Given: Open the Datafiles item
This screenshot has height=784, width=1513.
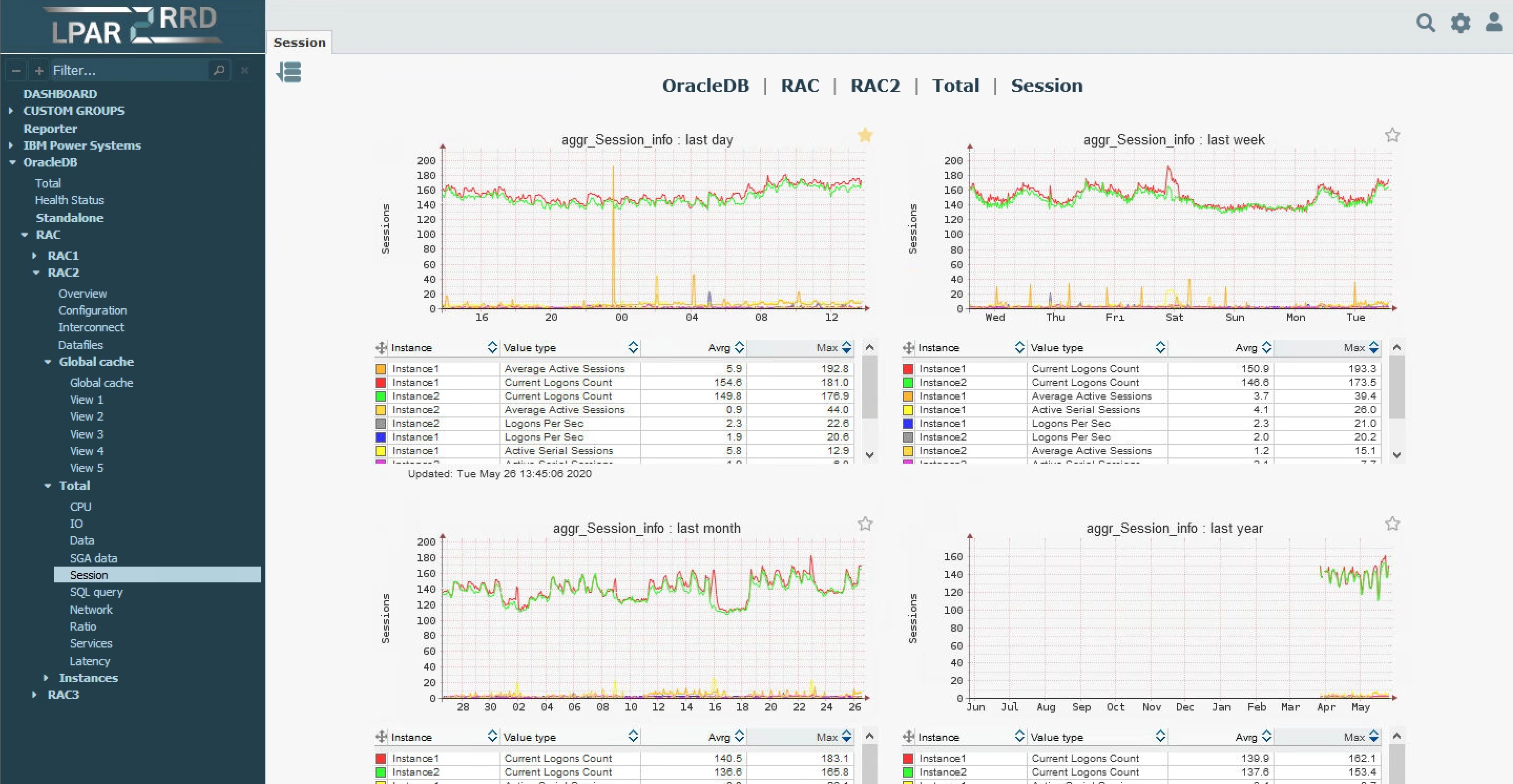Looking at the screenshot, I should [x=80, y=344].
